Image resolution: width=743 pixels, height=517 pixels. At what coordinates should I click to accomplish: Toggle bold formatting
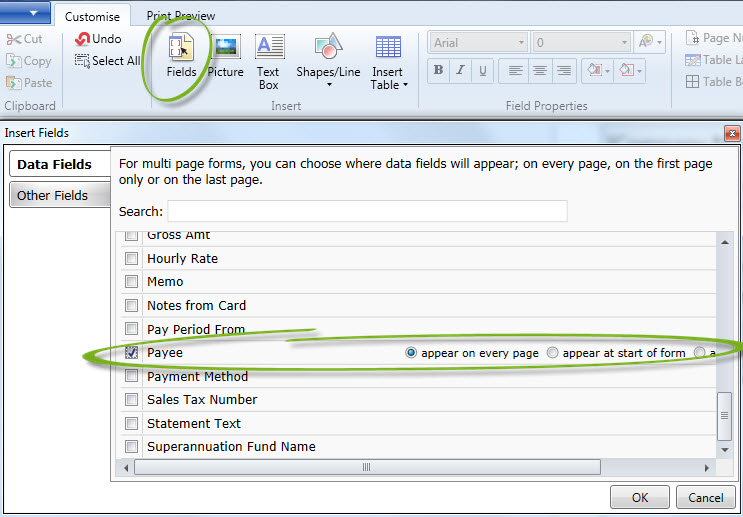click(x=438, y=71)
